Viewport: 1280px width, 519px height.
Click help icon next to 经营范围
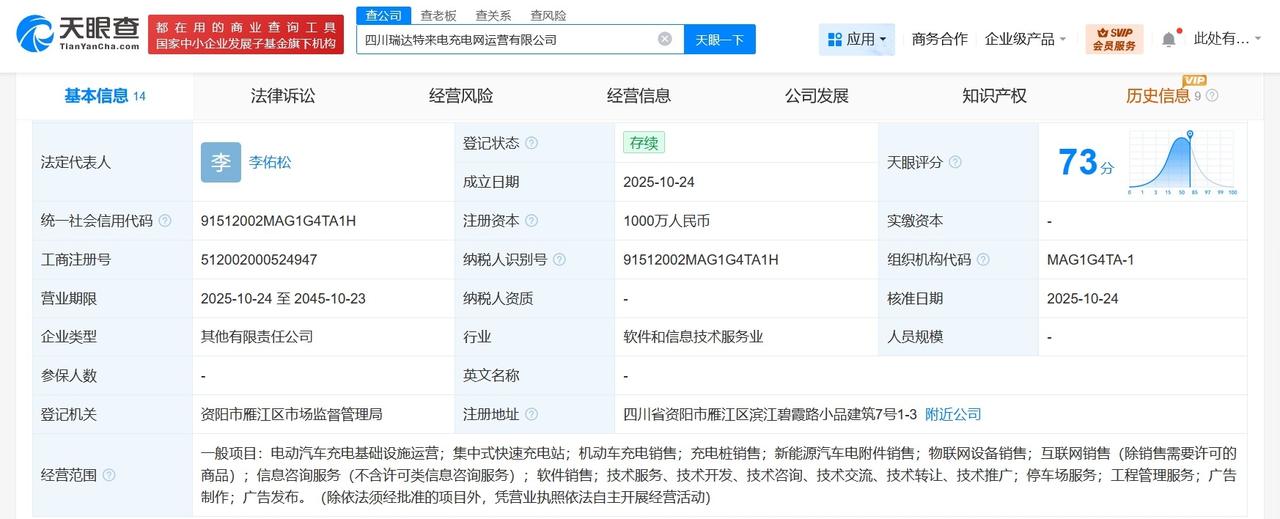[109, 476]
